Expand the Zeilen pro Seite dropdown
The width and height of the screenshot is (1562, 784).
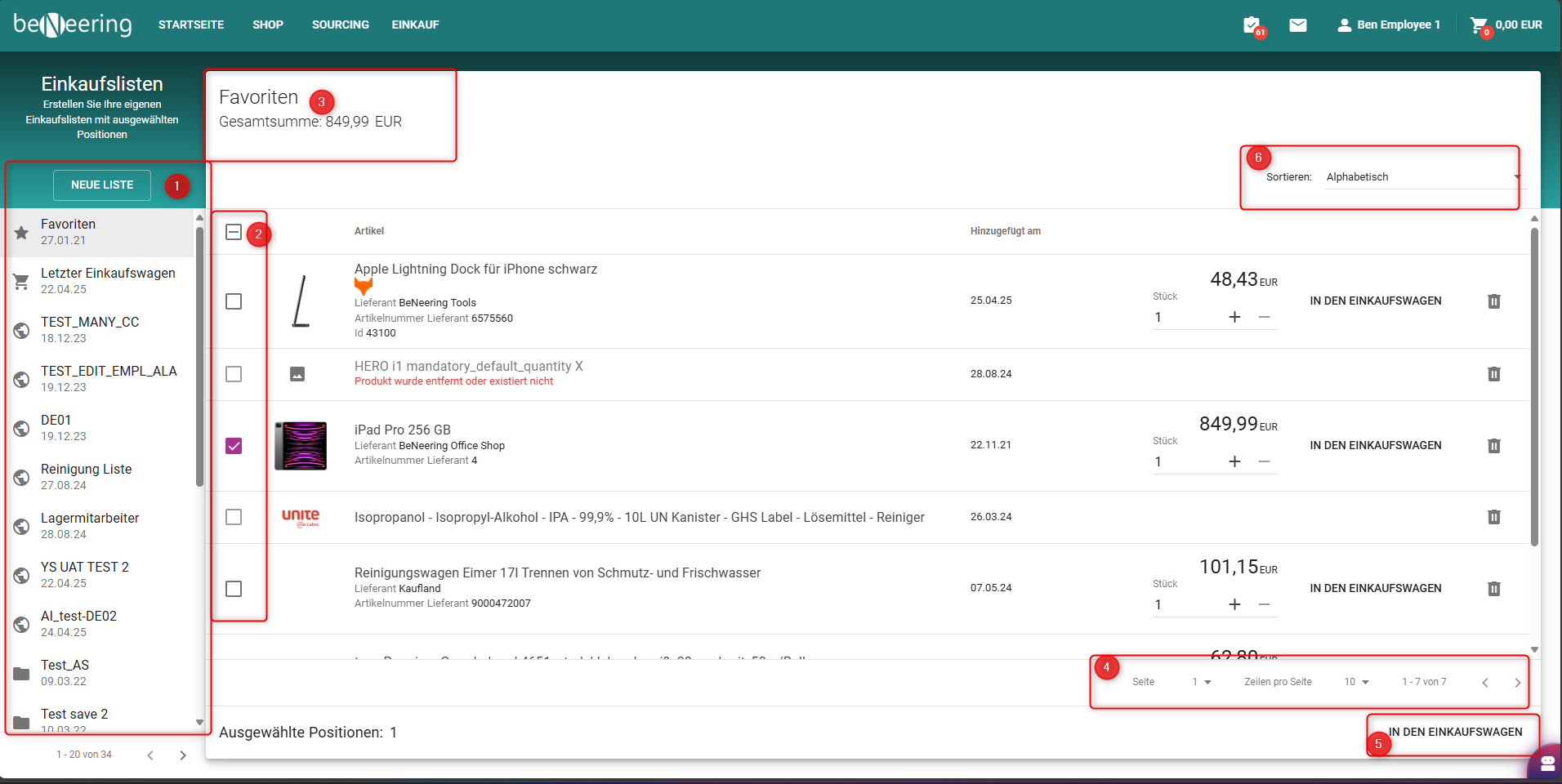[x=1356, y=682]
